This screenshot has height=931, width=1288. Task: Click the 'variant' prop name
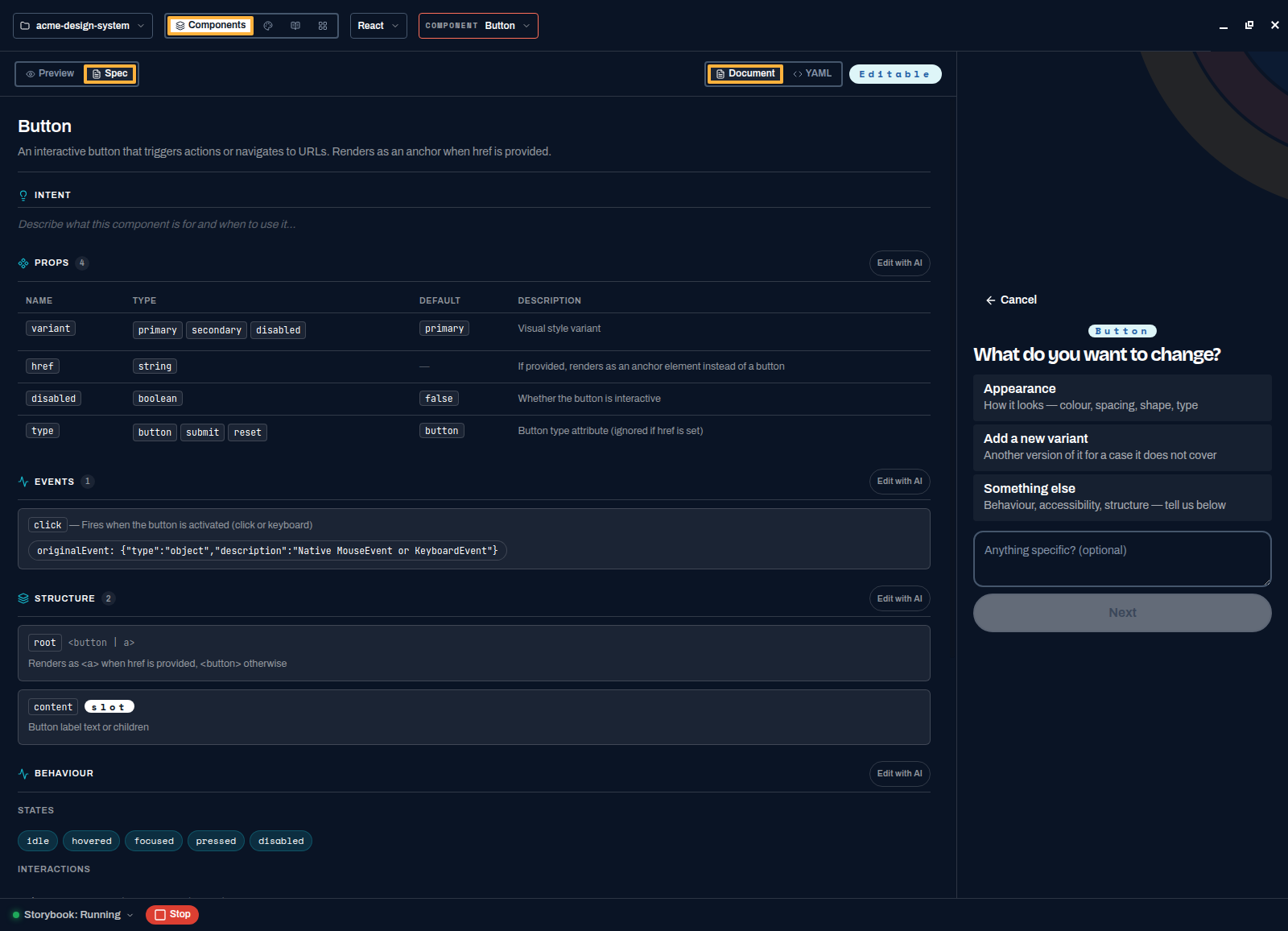(x=51, y=329)
